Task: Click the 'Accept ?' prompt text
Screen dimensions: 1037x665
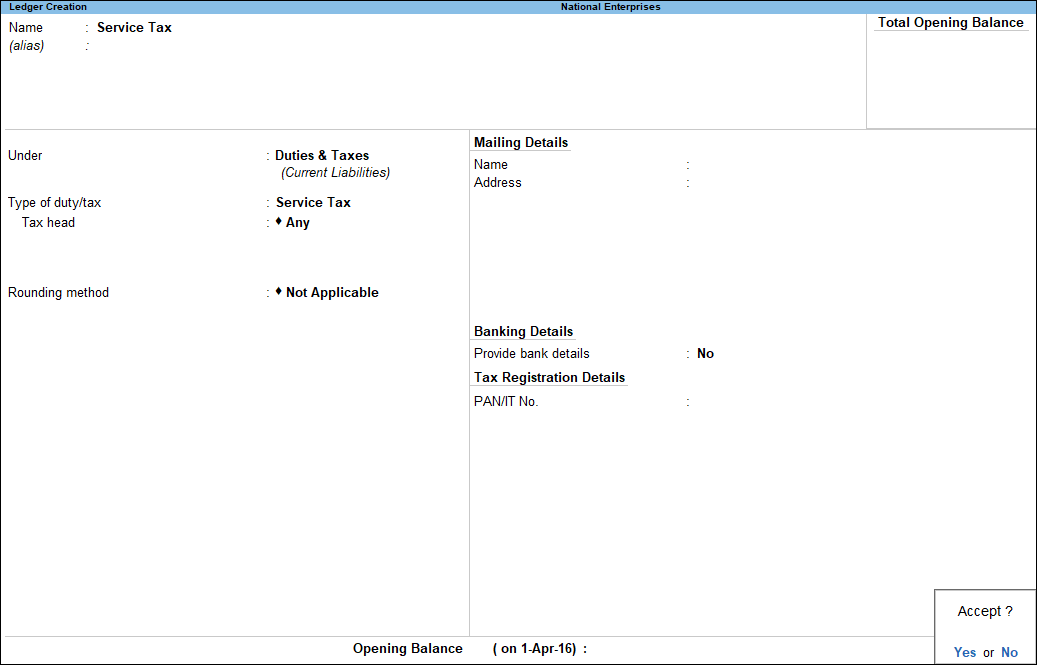Action: (985, 611)
